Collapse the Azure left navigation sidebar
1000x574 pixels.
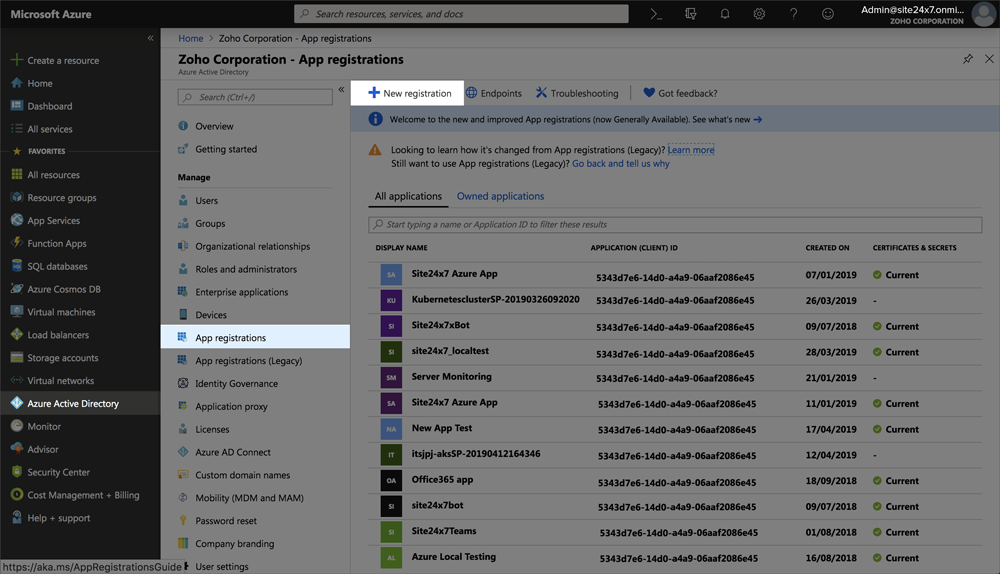click(x=151, y=38)
